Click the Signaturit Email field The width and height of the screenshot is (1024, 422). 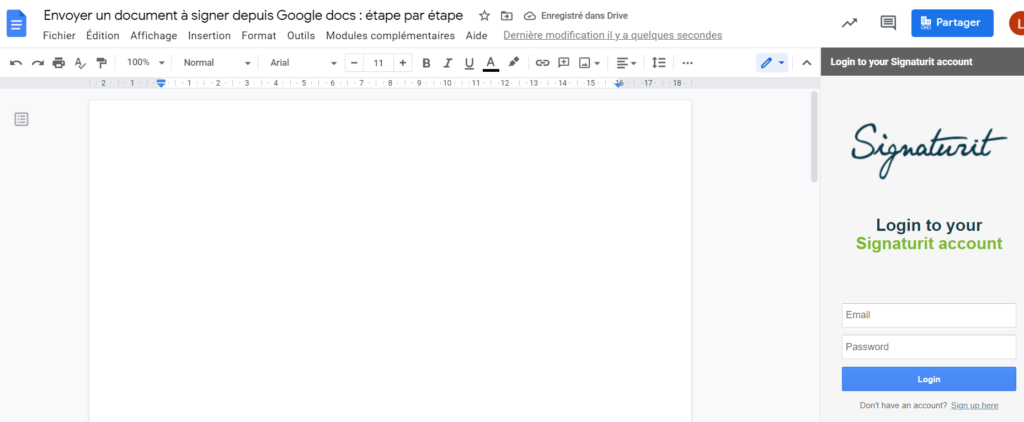[x=929, y=315]
